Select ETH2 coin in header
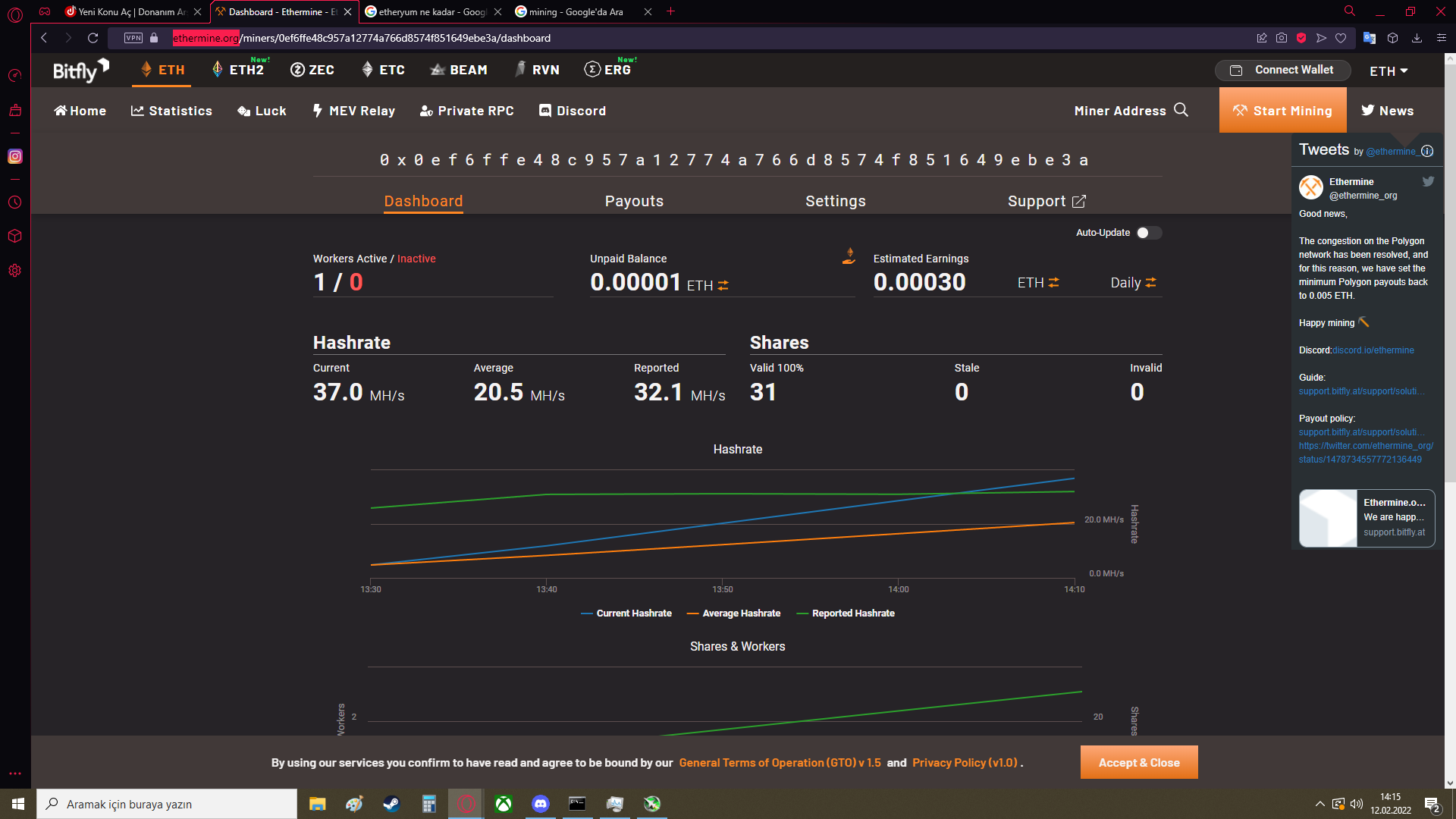This screenshot has height=819, width=1456. coord(239,70)
